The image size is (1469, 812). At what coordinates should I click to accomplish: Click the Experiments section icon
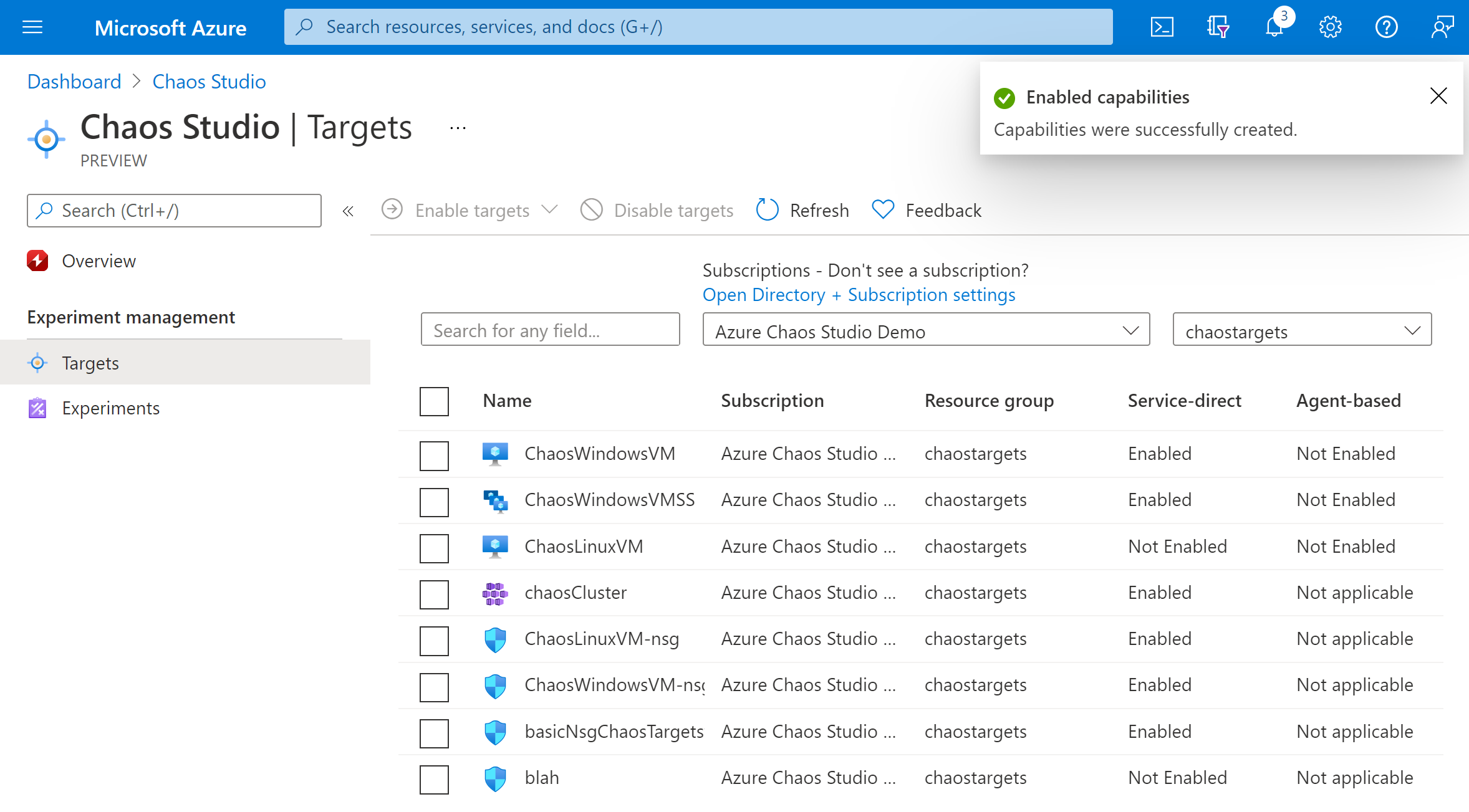(x=36, y=408)
